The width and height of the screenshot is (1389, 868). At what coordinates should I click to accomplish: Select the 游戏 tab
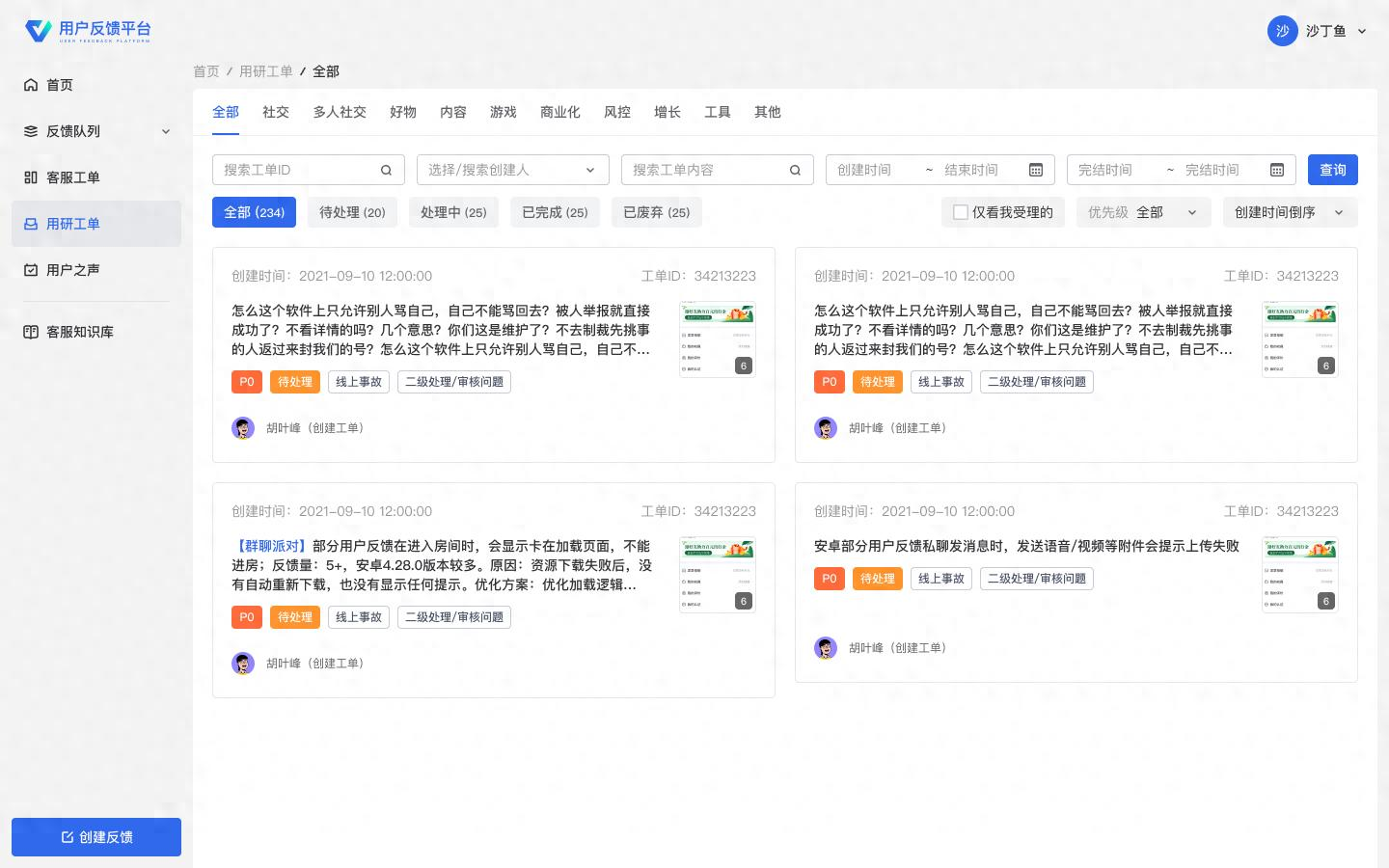click(x=504, y=112)
